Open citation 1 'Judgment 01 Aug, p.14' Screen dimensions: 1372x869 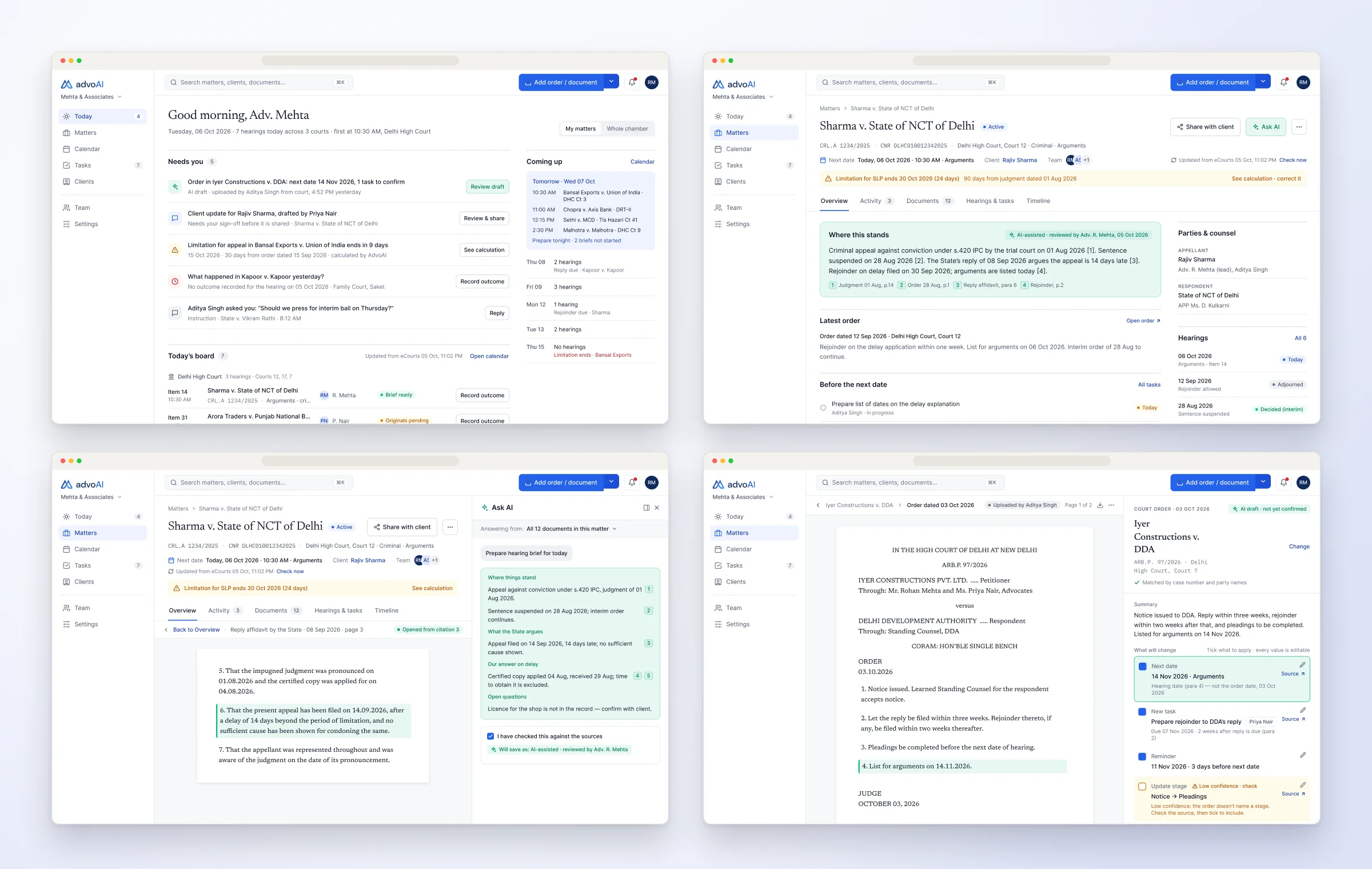point(861,285)
